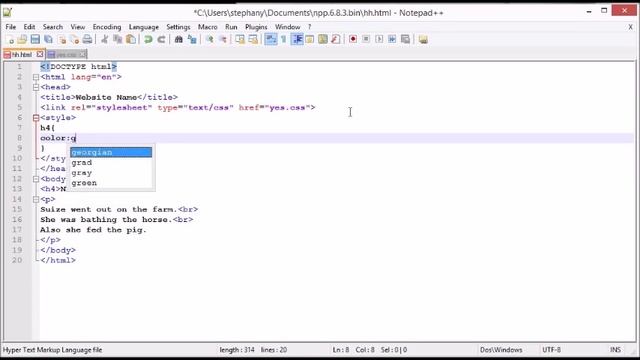
Task: Open the Window menu
Action: tap(287, 27)
